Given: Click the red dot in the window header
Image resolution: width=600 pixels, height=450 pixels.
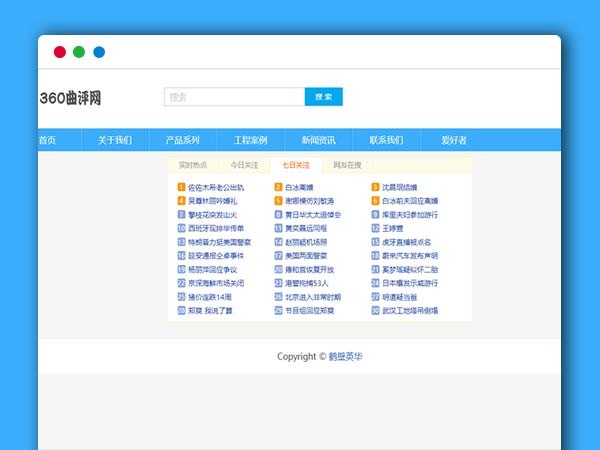Looking at the screenshot, I should click(x=60, y=52).
